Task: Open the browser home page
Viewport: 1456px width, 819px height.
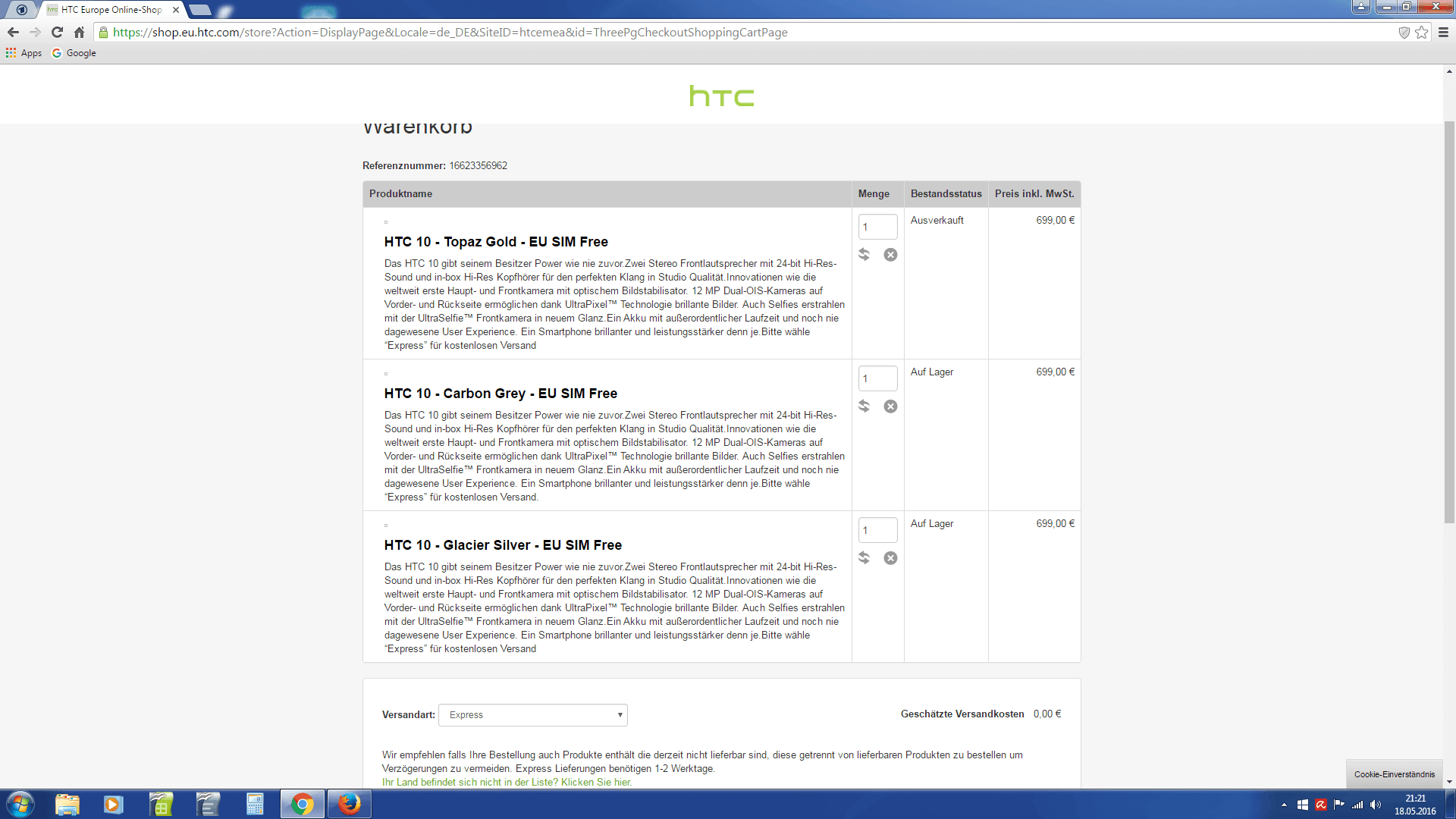Action: (x=79, y=32)
